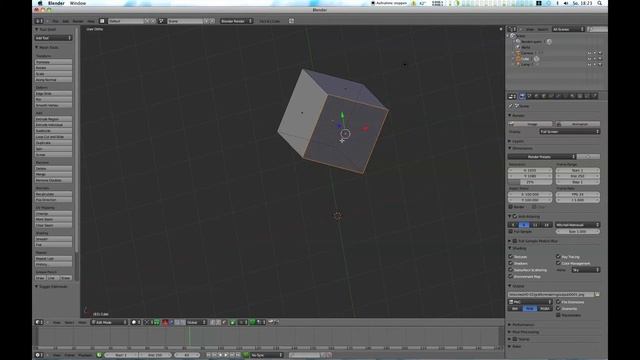Toggle Lamp renderability camera icon in Outliner
640x360 pixels.
pyautogui.click(x=600, y=64)
